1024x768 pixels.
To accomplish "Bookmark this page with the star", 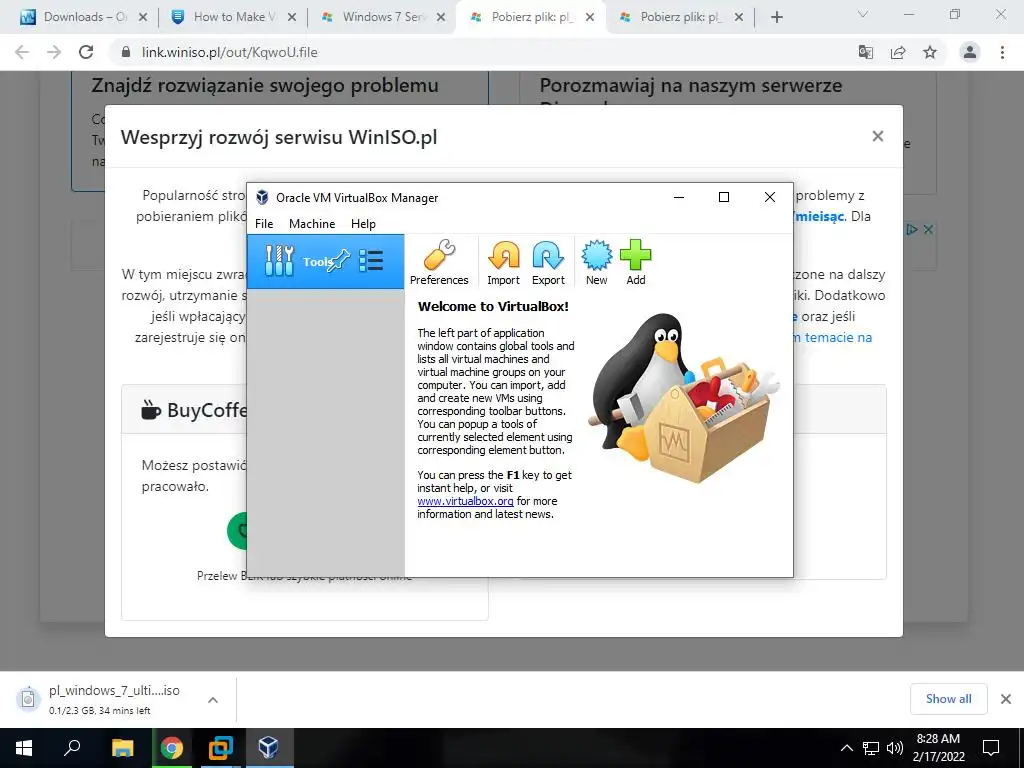I will [930, 52].
